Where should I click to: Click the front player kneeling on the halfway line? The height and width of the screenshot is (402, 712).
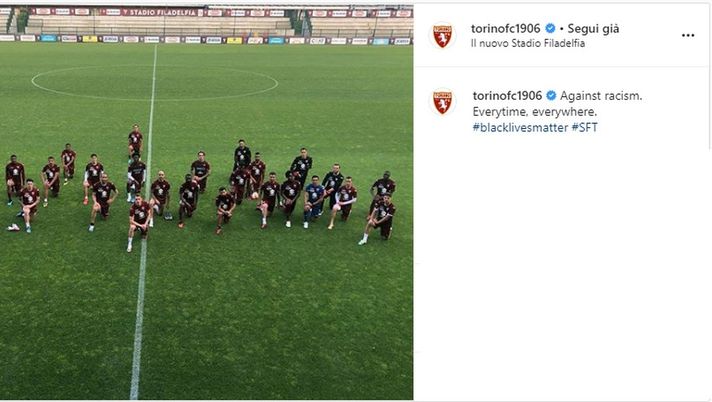click(138, 223)
